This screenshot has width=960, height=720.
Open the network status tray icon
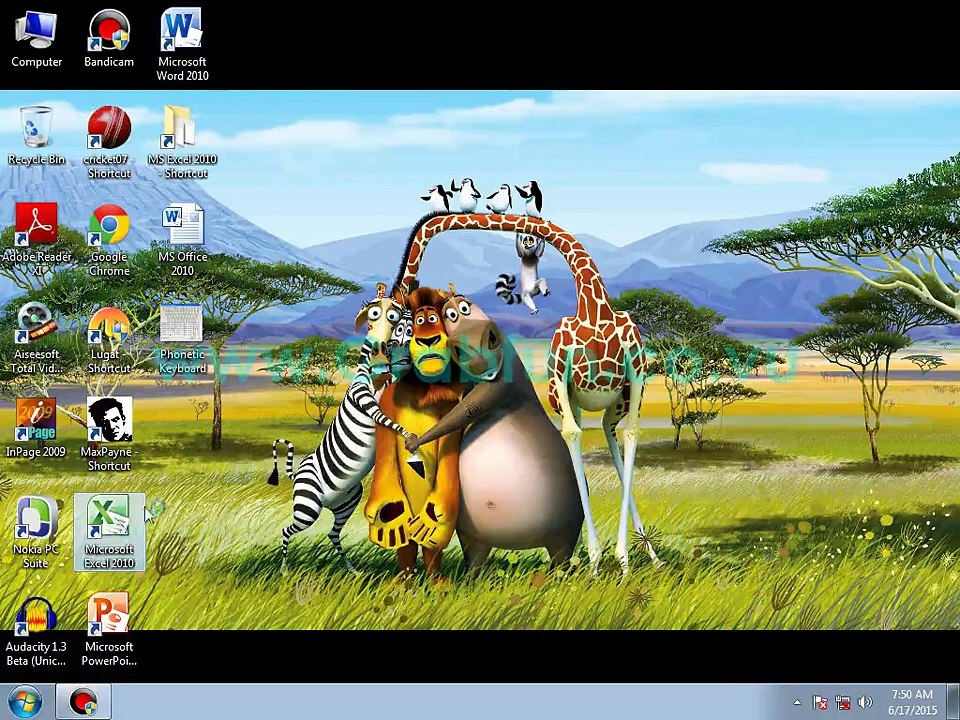(x=842, y=703)
